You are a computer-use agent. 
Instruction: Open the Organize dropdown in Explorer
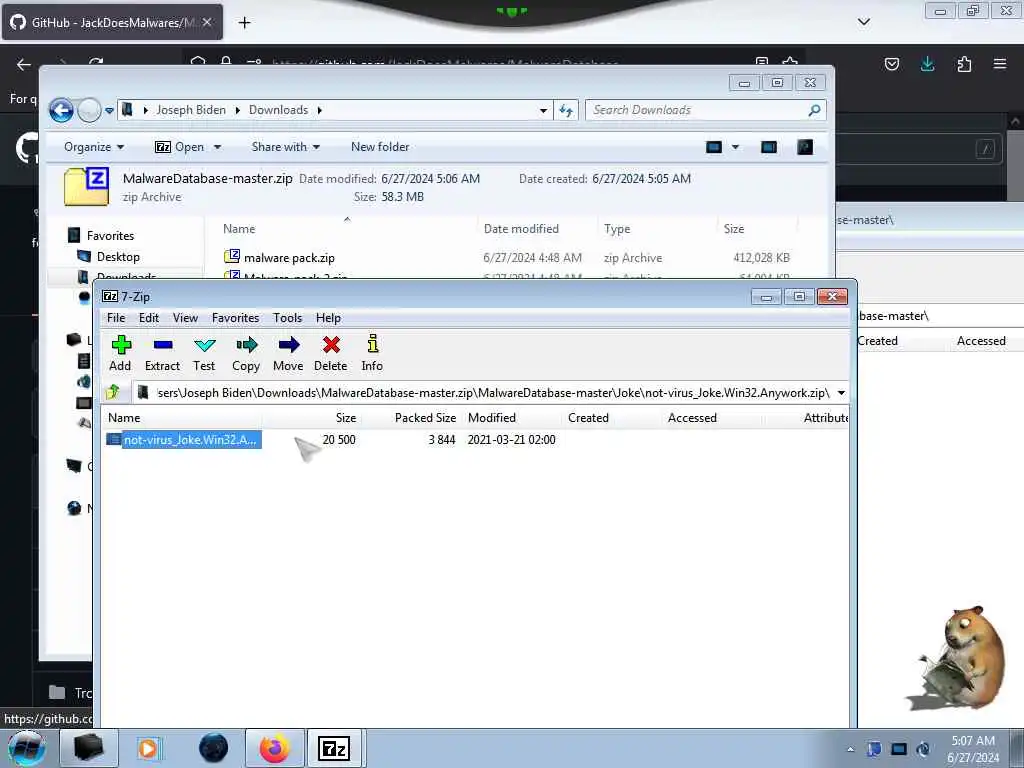coord(94,147)
